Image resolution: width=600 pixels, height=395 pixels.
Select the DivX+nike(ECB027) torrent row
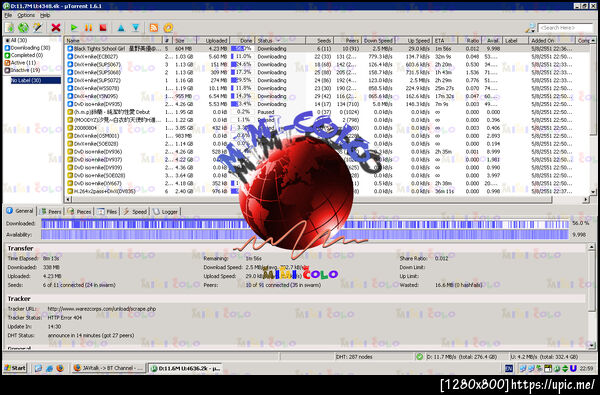point(327,57)
